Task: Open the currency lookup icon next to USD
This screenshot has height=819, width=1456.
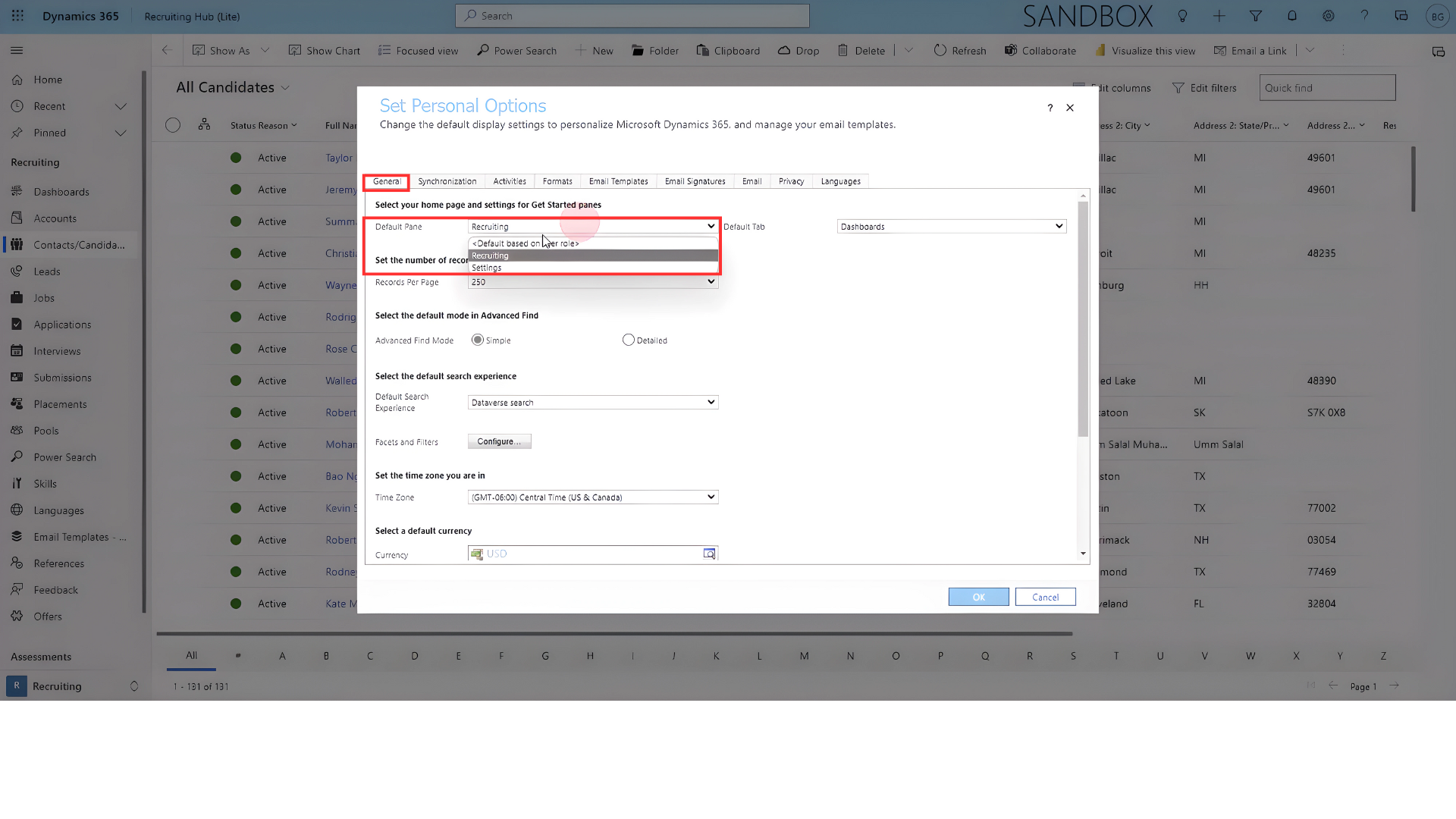Action: (709, 554)
